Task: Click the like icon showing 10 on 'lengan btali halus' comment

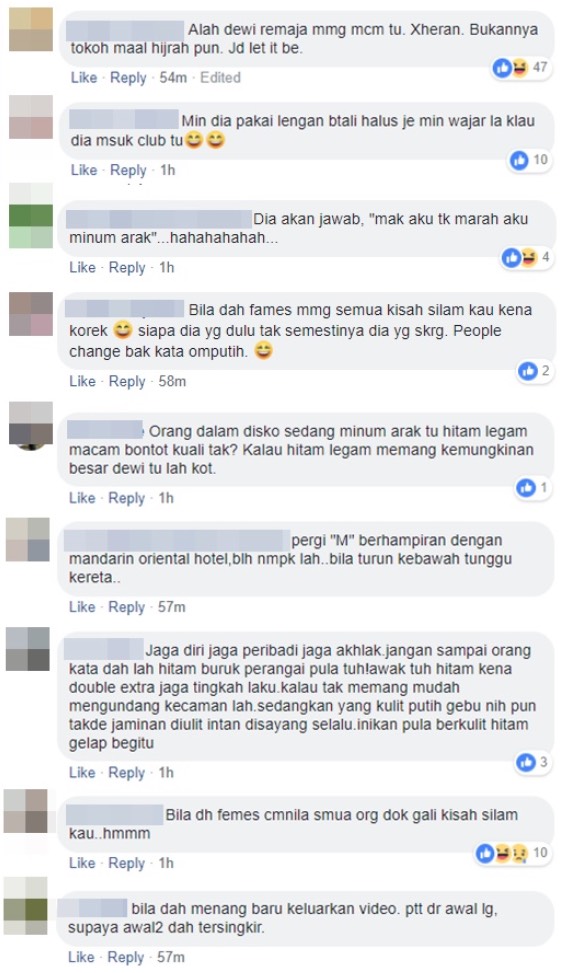Action: (x=529, y=160)
